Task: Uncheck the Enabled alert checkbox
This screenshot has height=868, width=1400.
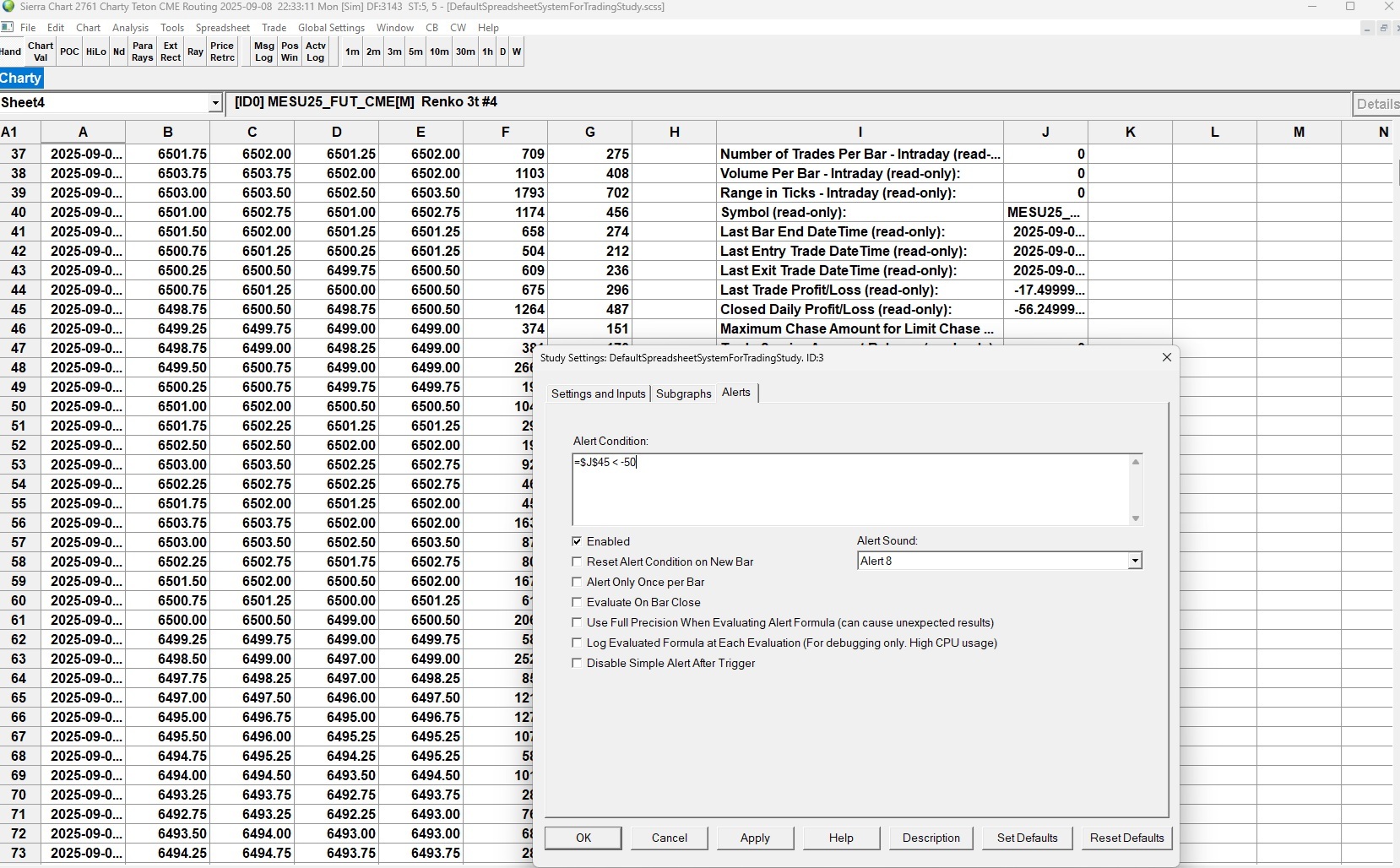Action: pyautogui.click(x=578, y=541)
